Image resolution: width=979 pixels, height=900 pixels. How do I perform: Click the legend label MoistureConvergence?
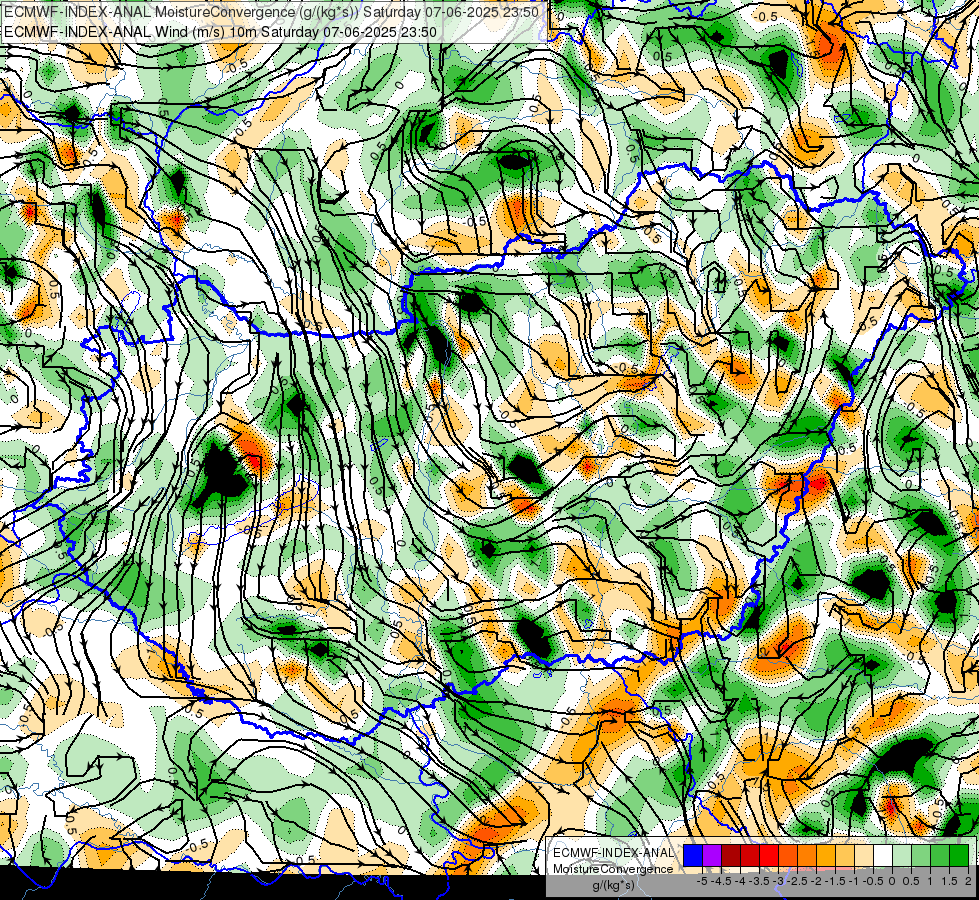613,869
